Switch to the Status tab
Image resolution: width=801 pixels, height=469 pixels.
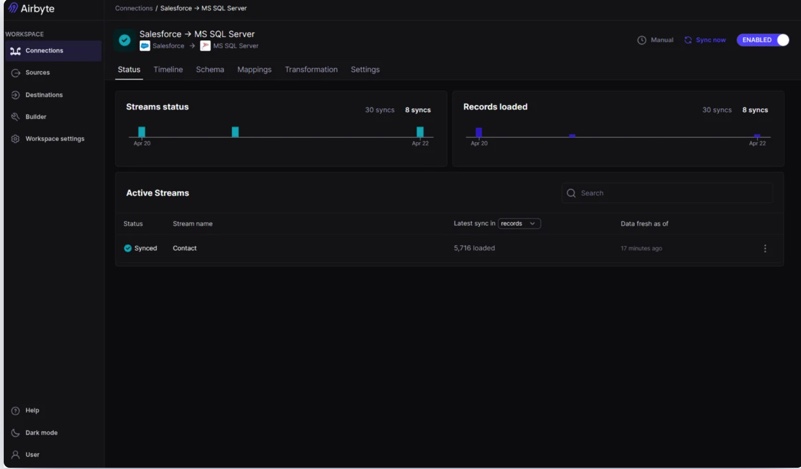[x=129, y=69]
